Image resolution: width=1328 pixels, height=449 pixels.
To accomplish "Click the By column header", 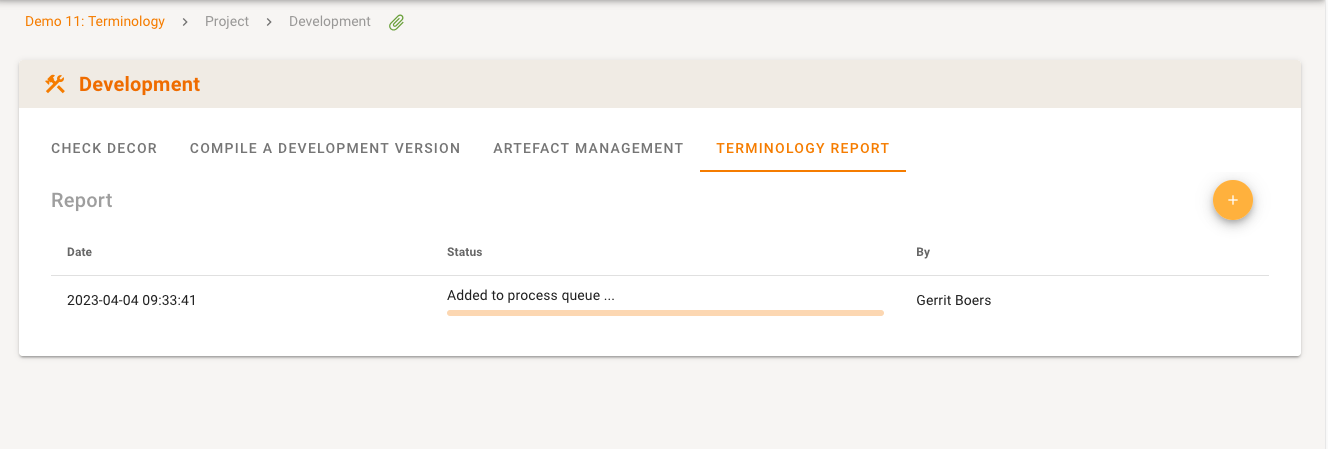I will coord(923,252).
